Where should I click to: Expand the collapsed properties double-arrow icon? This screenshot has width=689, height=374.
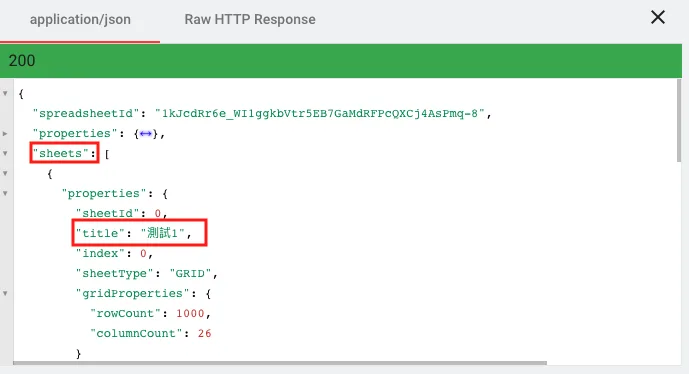point(146,134)
